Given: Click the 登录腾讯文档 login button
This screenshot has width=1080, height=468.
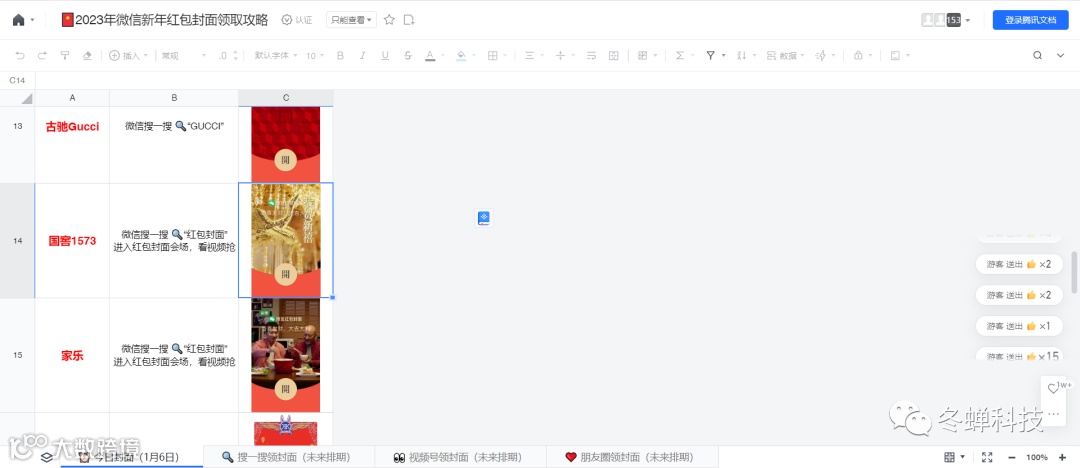Looking at the screenshot, I should pos(1030,20).
